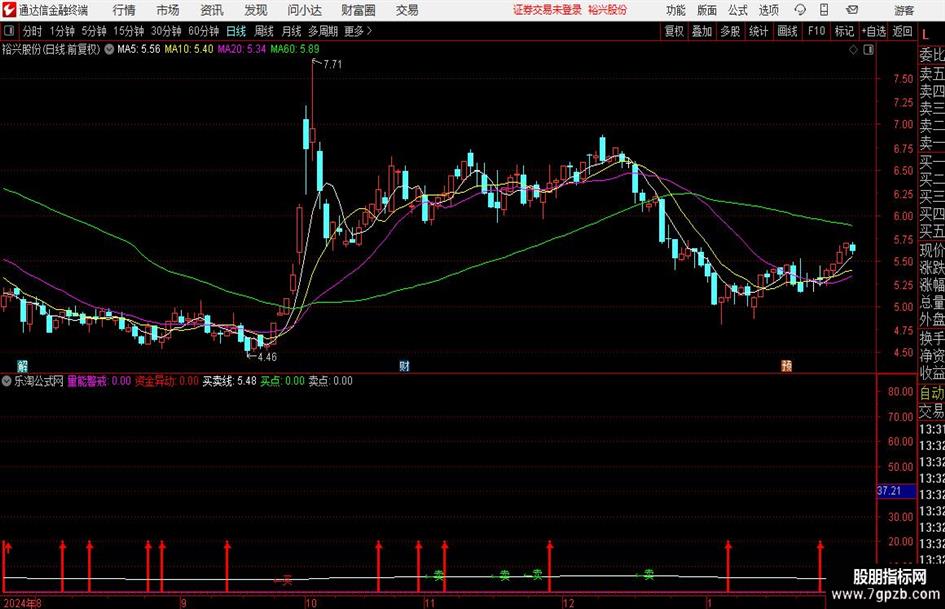Open the mobile phone icon
945x609 pixels.
point(824,10)
